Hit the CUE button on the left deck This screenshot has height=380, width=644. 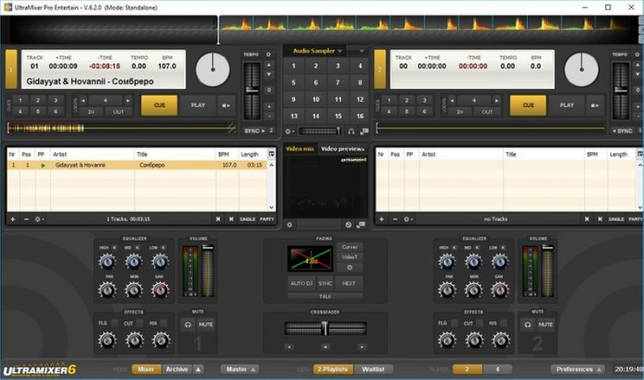[x=159, y=106]
